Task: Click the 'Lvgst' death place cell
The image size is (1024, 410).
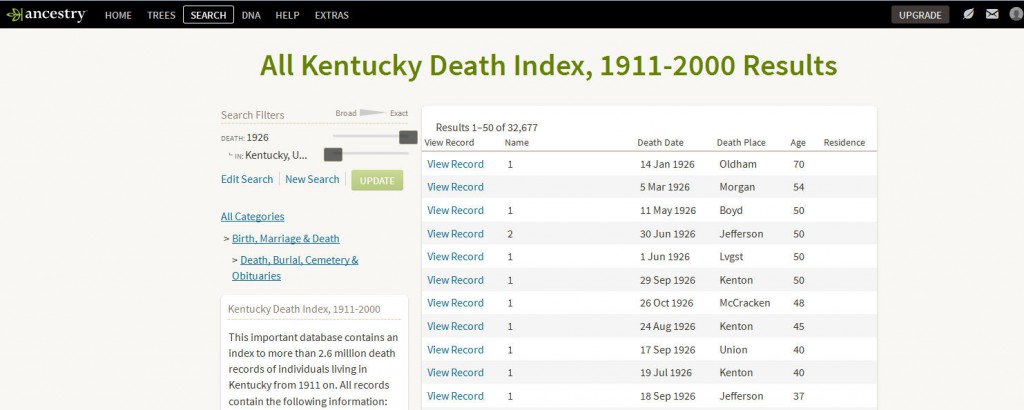Action: pyautogui.click(x=732, y=257)
